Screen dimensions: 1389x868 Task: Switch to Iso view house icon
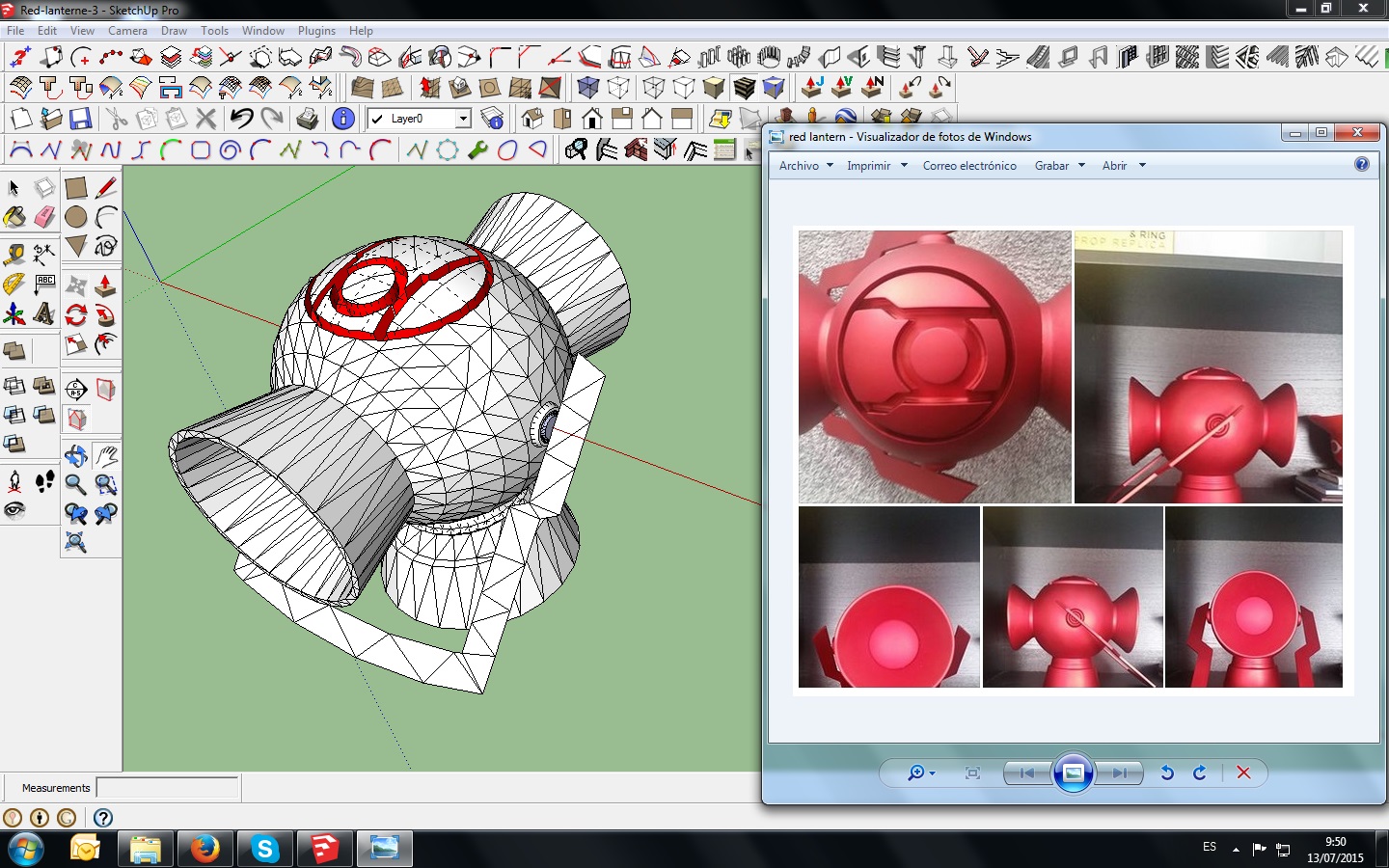pyautogui.click(x=532, y=119)
